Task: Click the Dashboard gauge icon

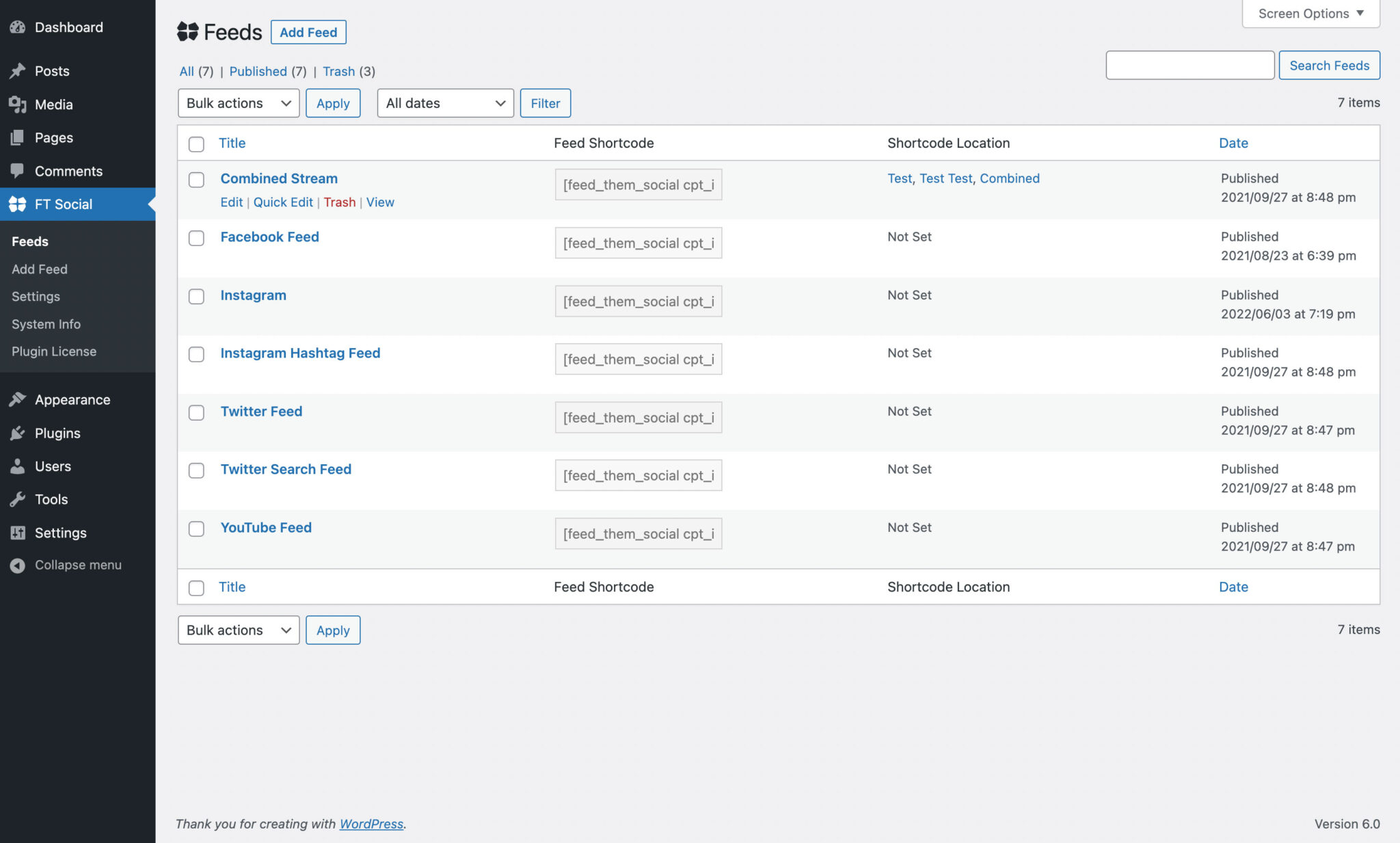Action: 18,27
